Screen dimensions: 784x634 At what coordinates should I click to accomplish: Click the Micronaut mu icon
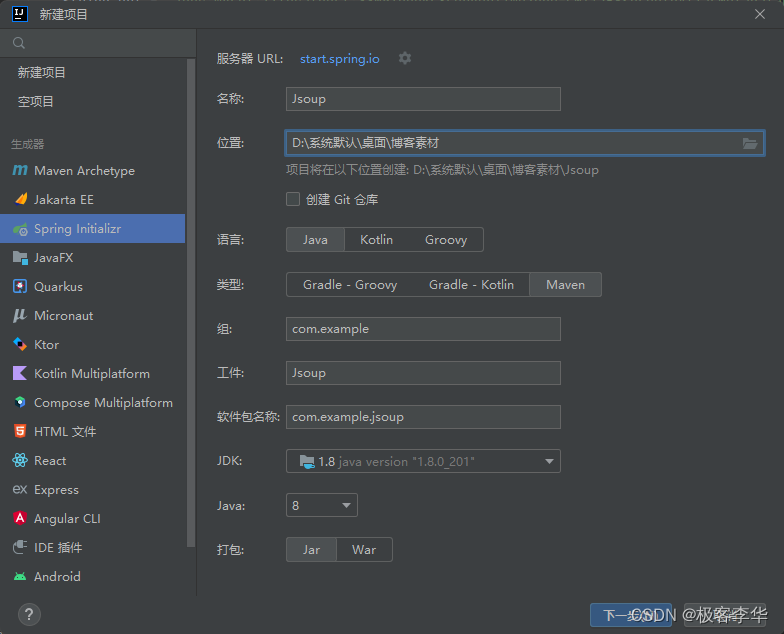(x=20, y=316)
